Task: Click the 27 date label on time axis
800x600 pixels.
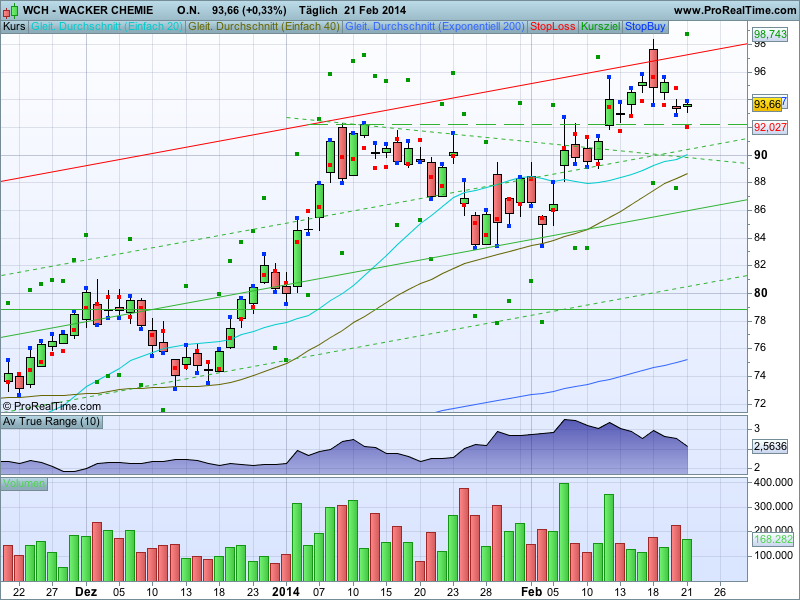Action: (52, 592)
